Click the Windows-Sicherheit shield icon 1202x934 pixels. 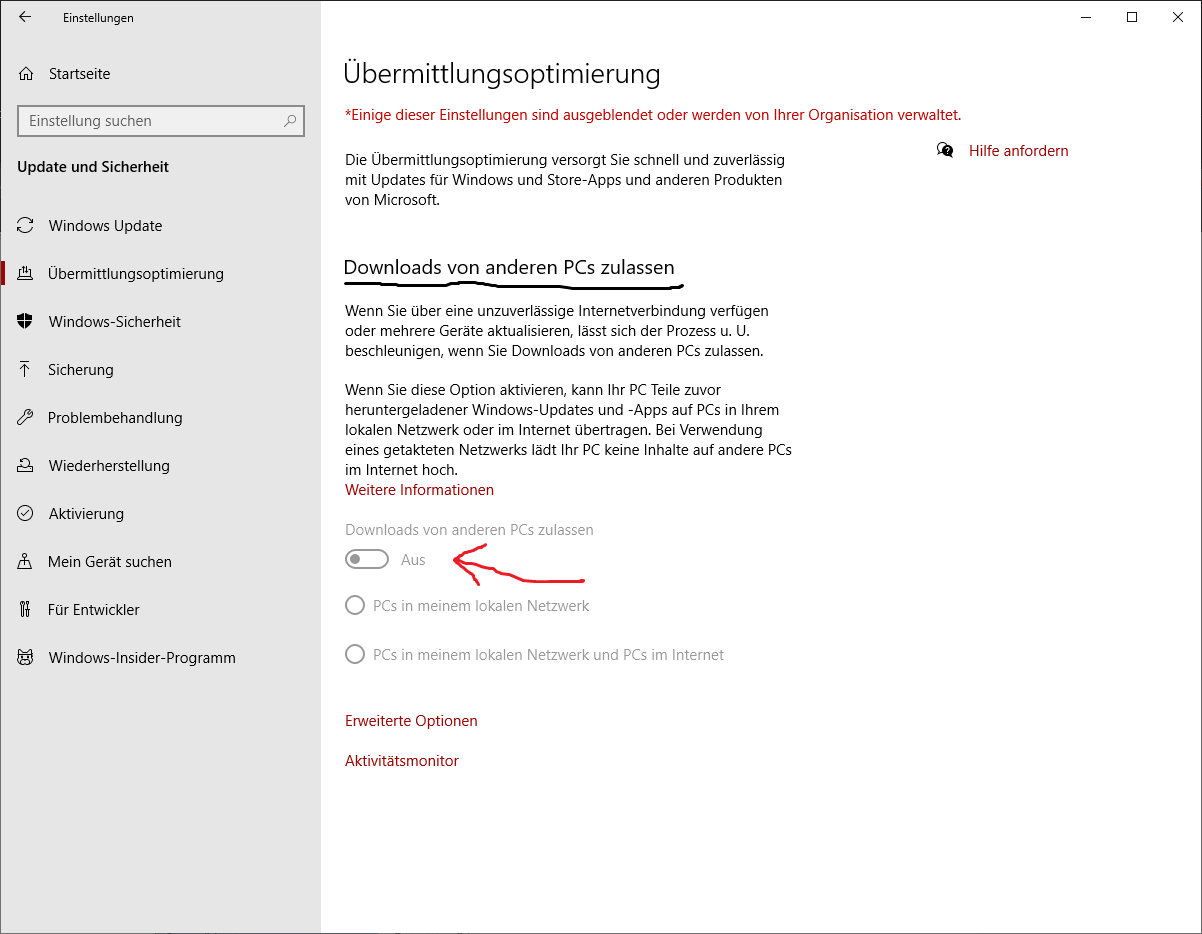tap(26, 322)
